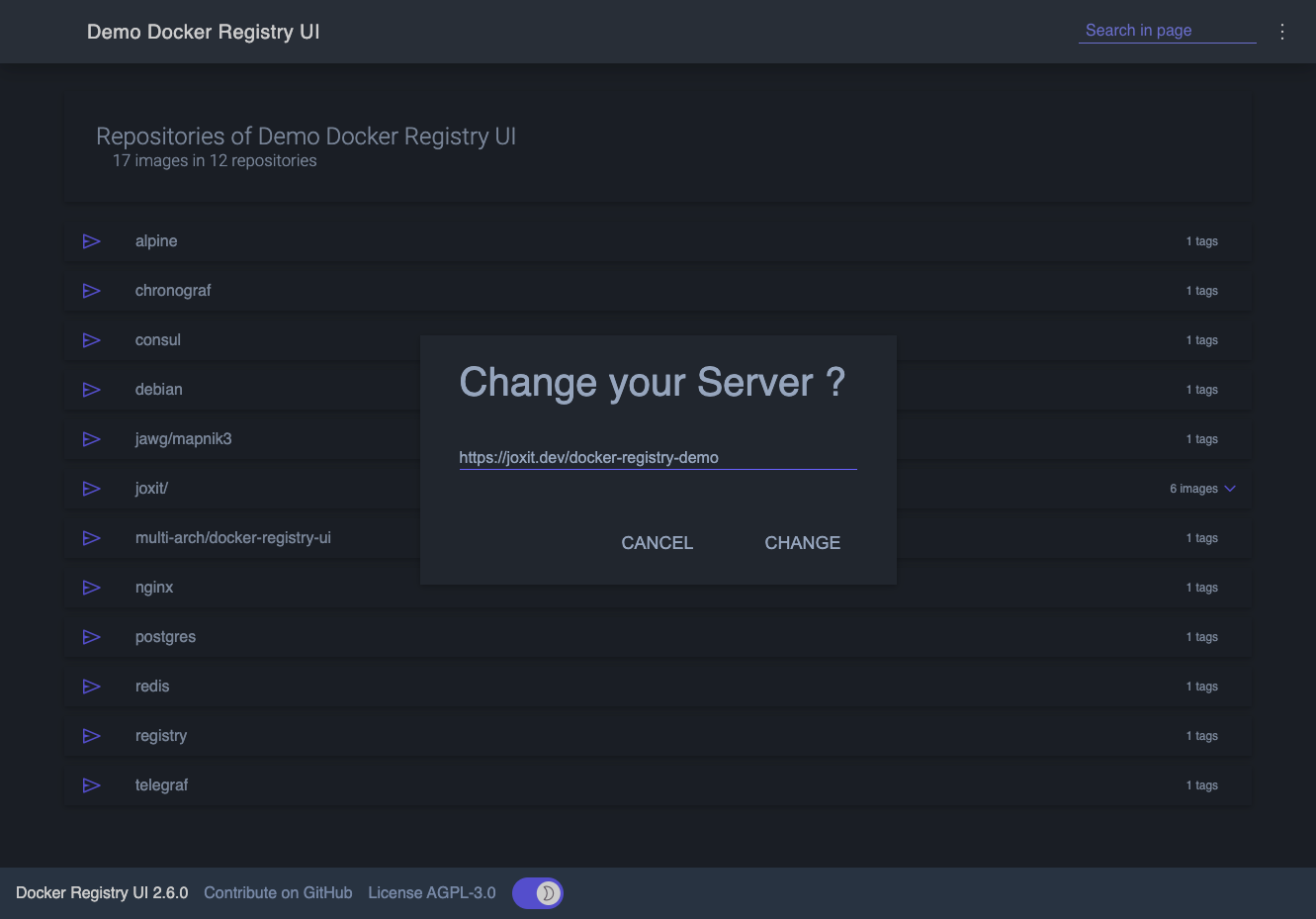Click the send icon beside debian
Image resolution: width=1316 pixels, height=919 pixels.
pyautogui.click(x=92, y=390)
